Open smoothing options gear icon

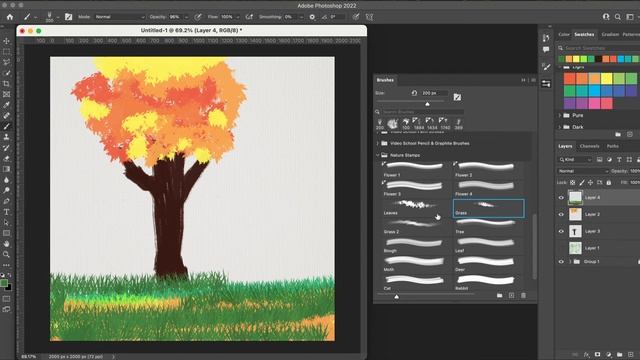click(x=312, y=17)
